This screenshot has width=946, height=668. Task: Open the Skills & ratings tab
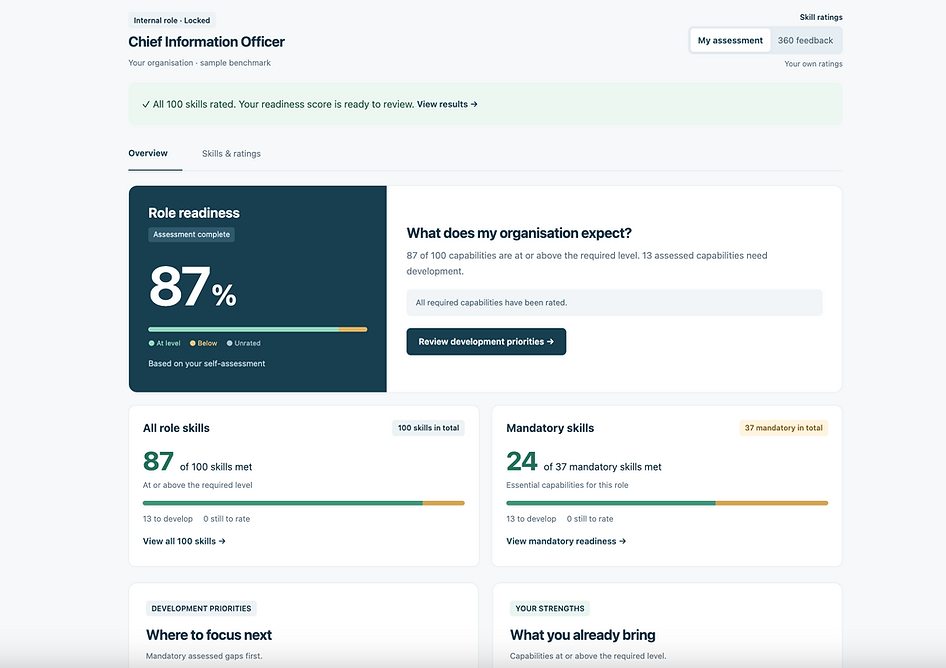click(x=231, y=154)
